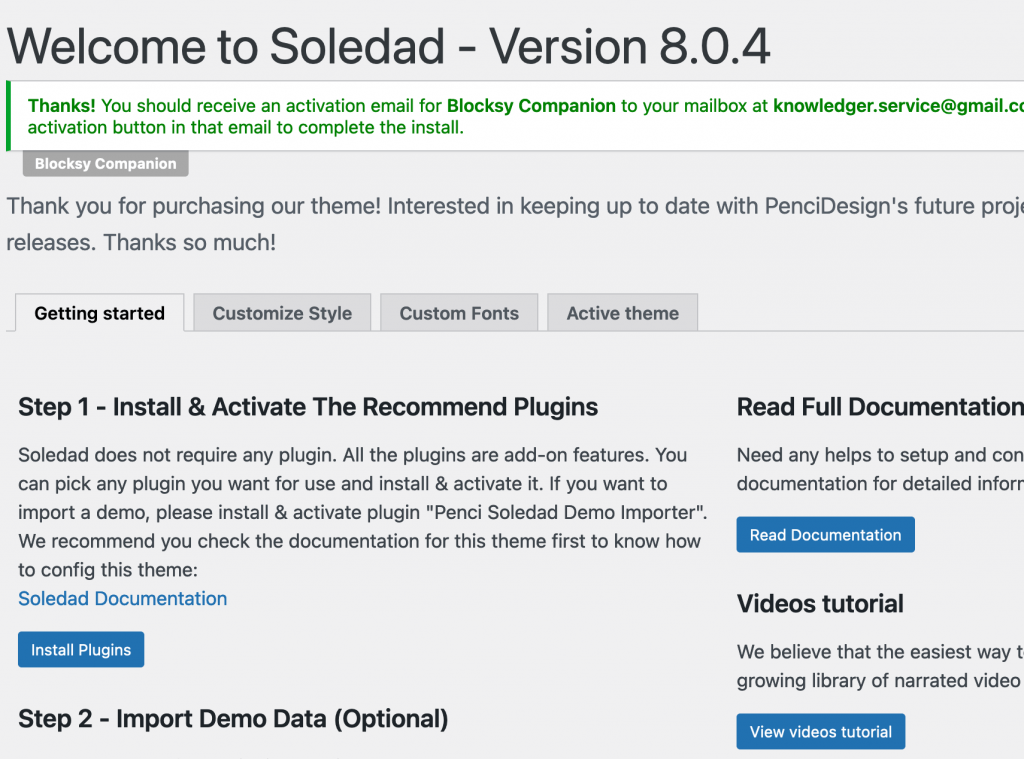Click the bold Blocksy Companion text in notice

coord(531,106)
